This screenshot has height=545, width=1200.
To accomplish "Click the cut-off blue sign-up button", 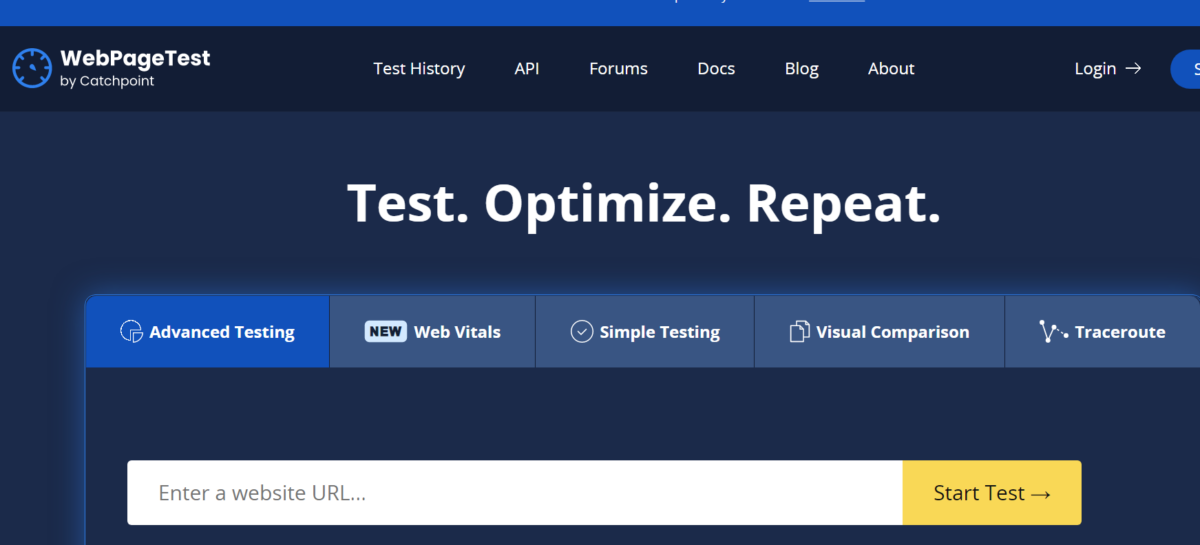I will (1186, 68).
